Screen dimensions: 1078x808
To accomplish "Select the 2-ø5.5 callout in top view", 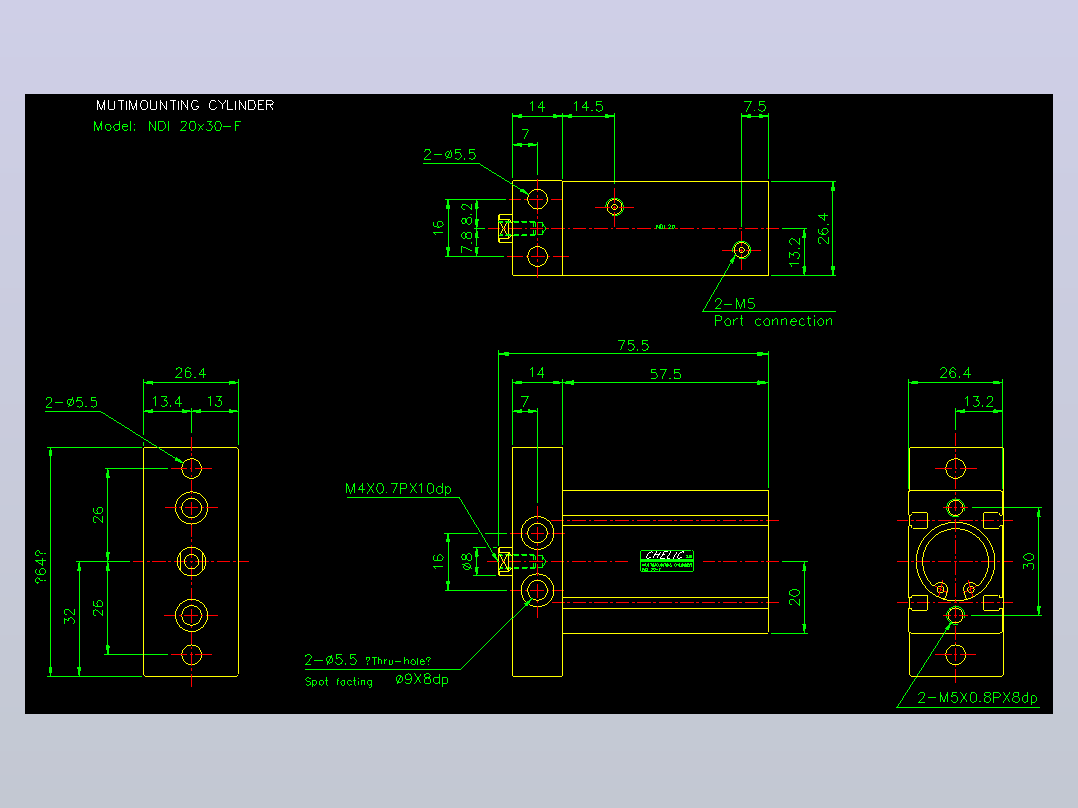I will coord(450,155).
